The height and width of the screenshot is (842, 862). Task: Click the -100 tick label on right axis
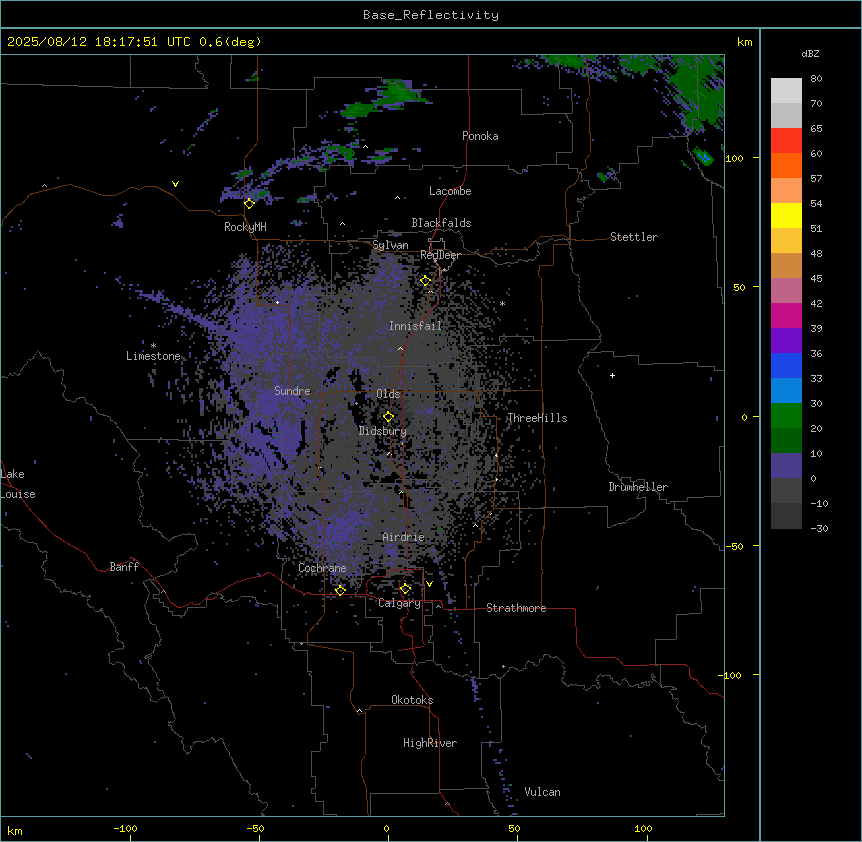pos(731,675)
